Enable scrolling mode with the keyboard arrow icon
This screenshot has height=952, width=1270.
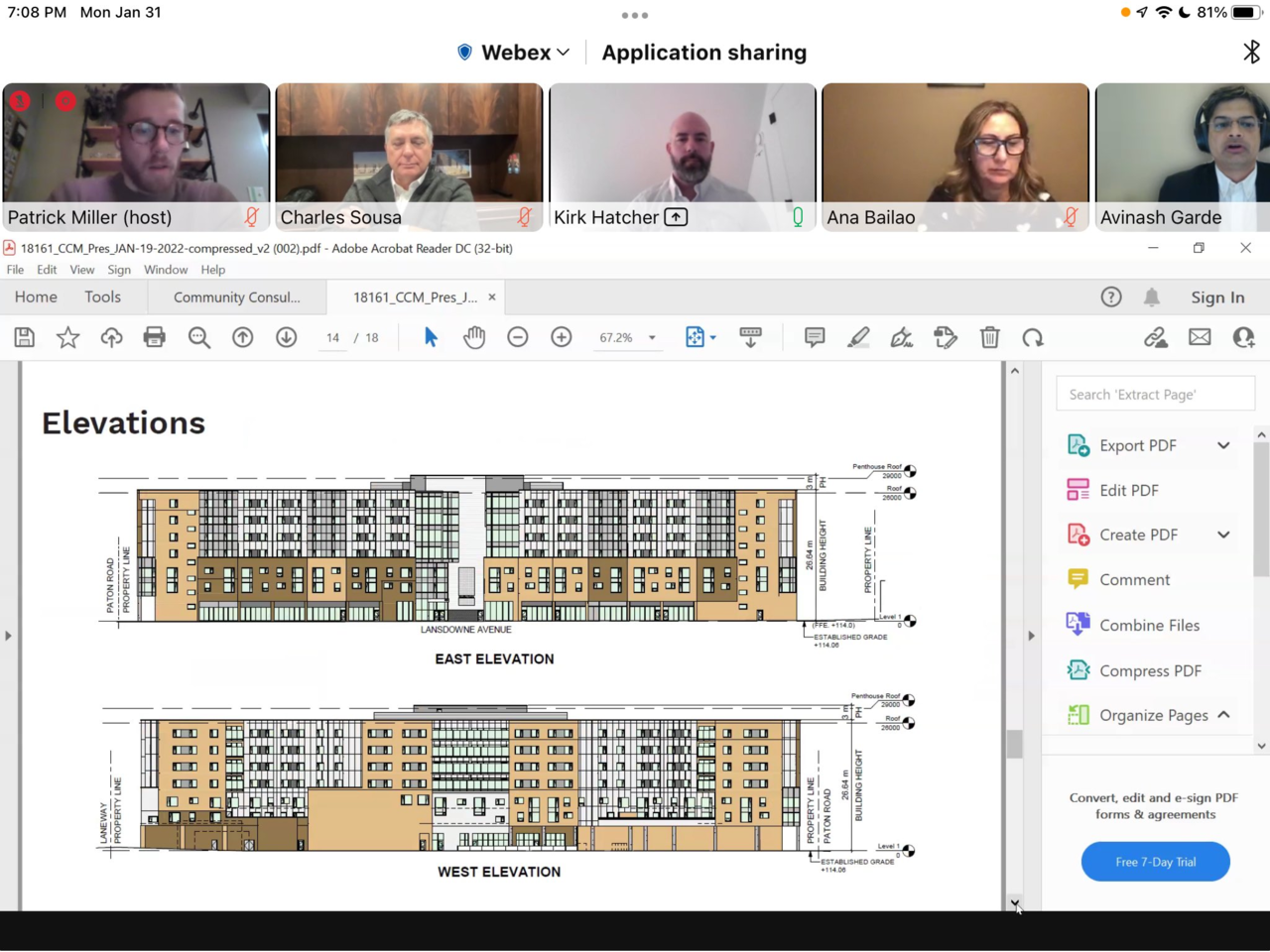(x=751, y=338)
